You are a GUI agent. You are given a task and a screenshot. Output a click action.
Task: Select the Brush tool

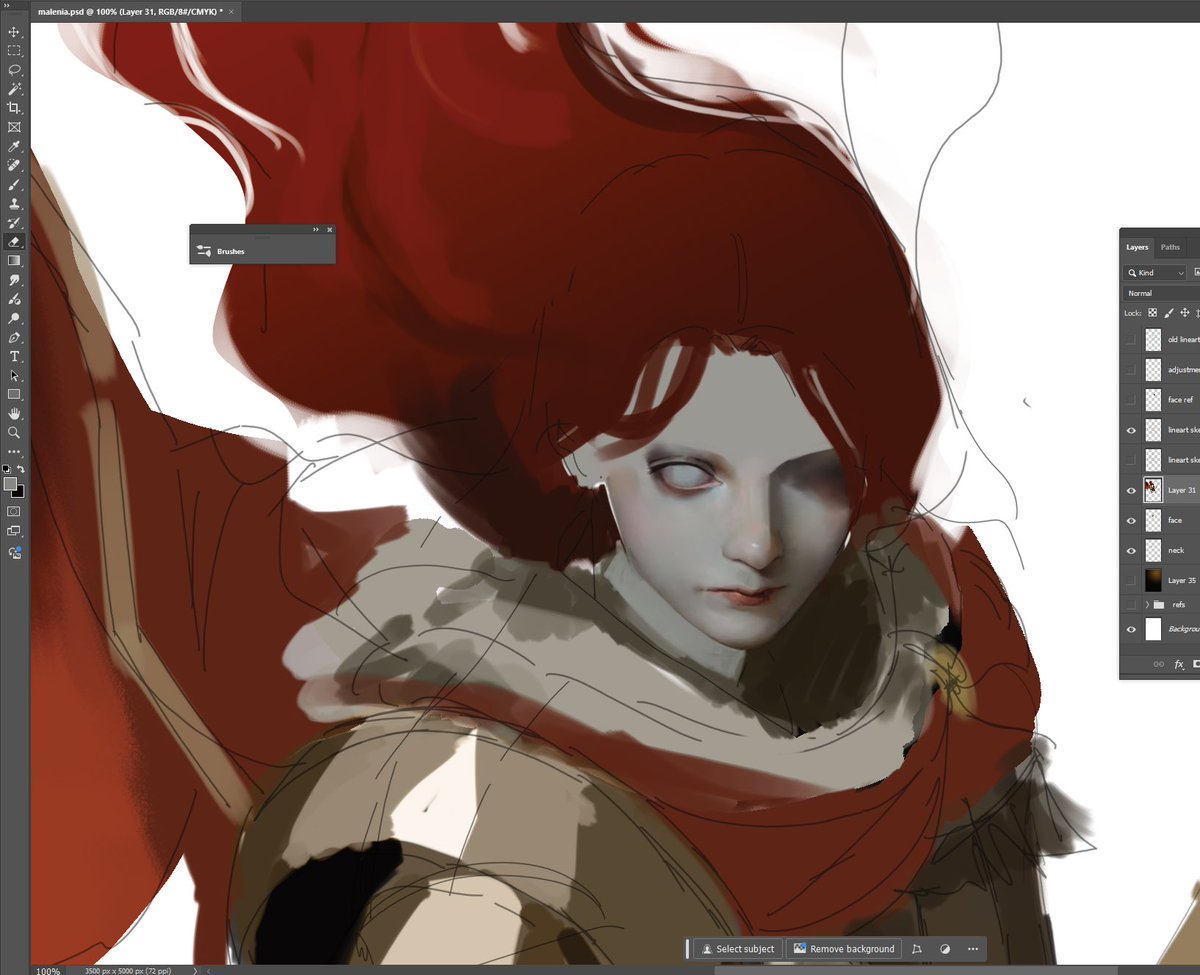click(x=14, y=185)
